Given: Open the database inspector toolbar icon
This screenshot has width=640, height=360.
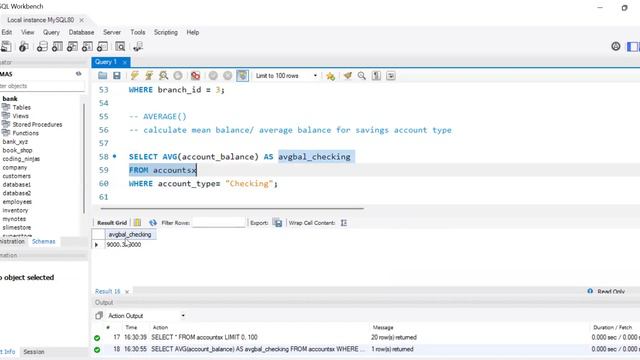Looking at the screenshot, I should tap(24, 47).
